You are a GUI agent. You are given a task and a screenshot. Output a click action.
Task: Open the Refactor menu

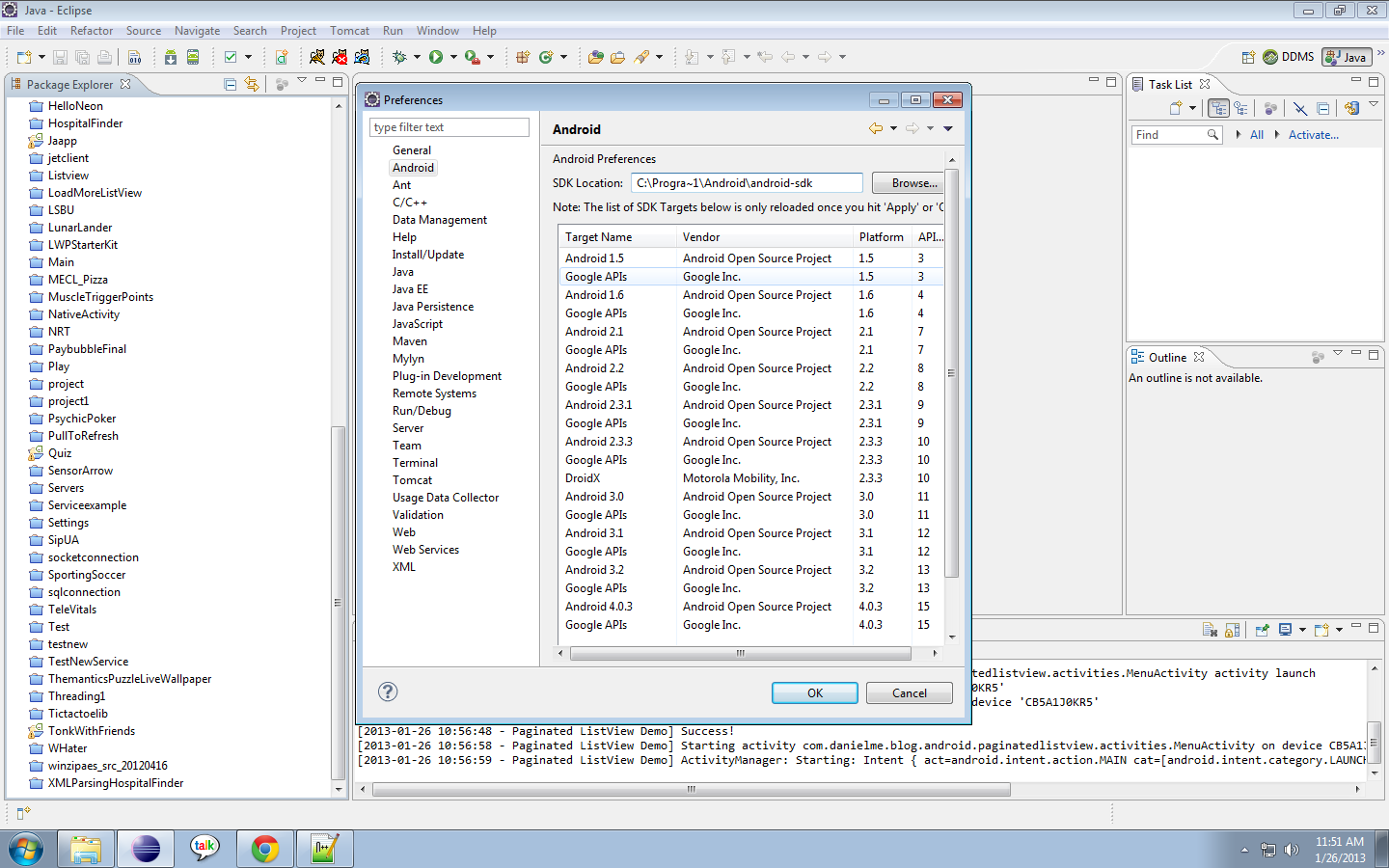click(x=92, y=31)
